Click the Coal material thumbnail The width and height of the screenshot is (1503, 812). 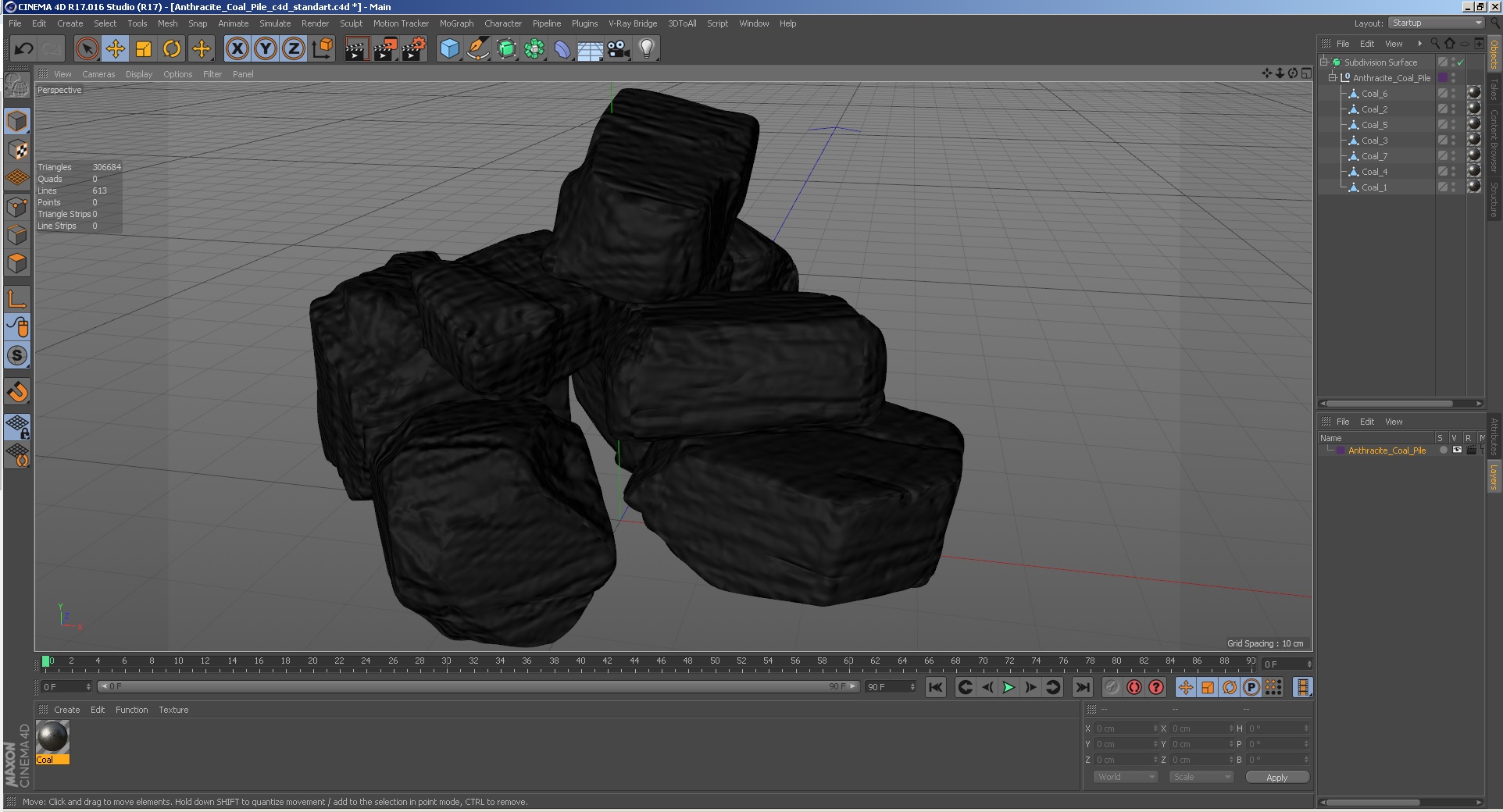click(x=53, y=736)
